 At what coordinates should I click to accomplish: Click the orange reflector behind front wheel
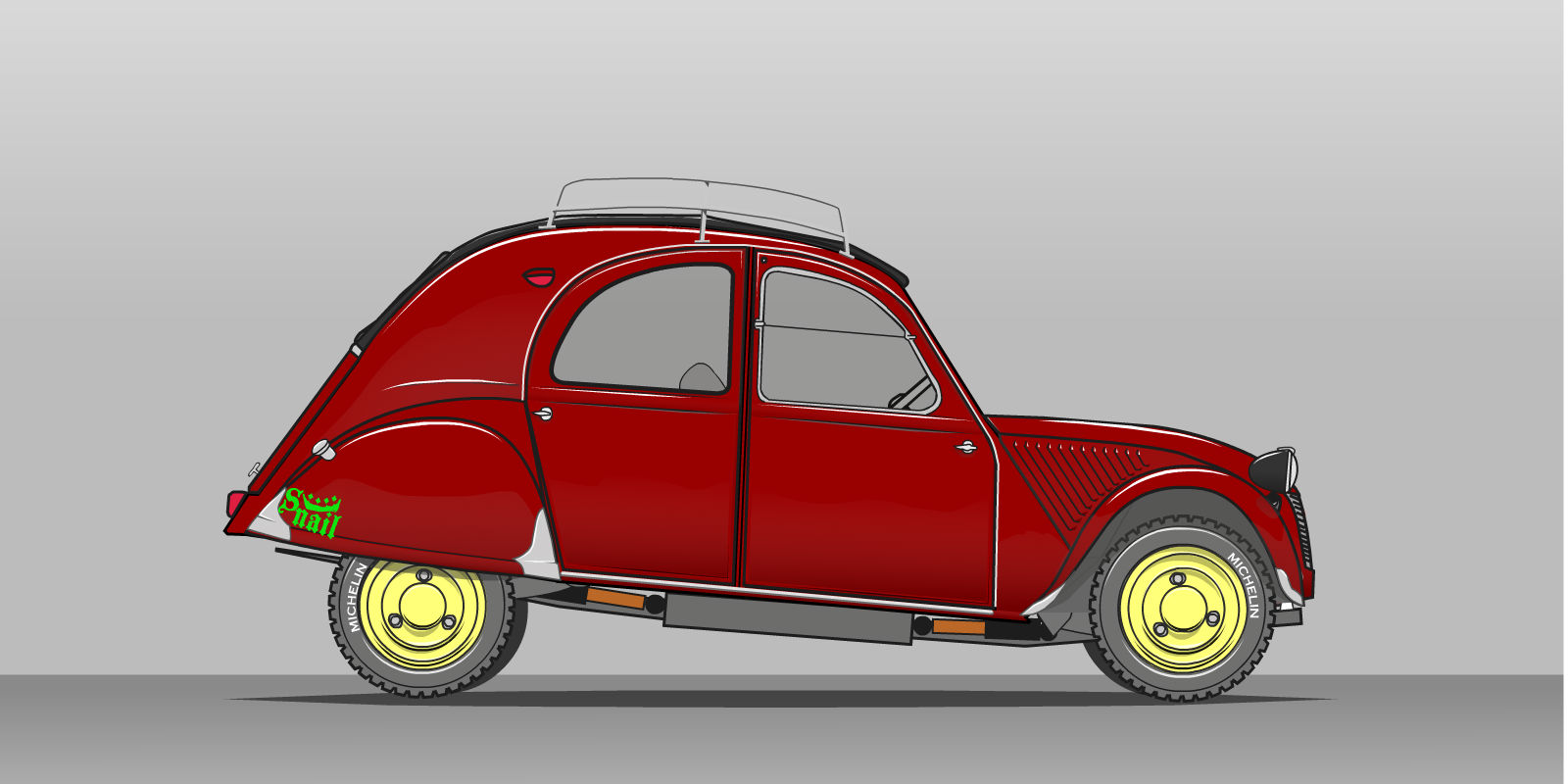[957, 626]
